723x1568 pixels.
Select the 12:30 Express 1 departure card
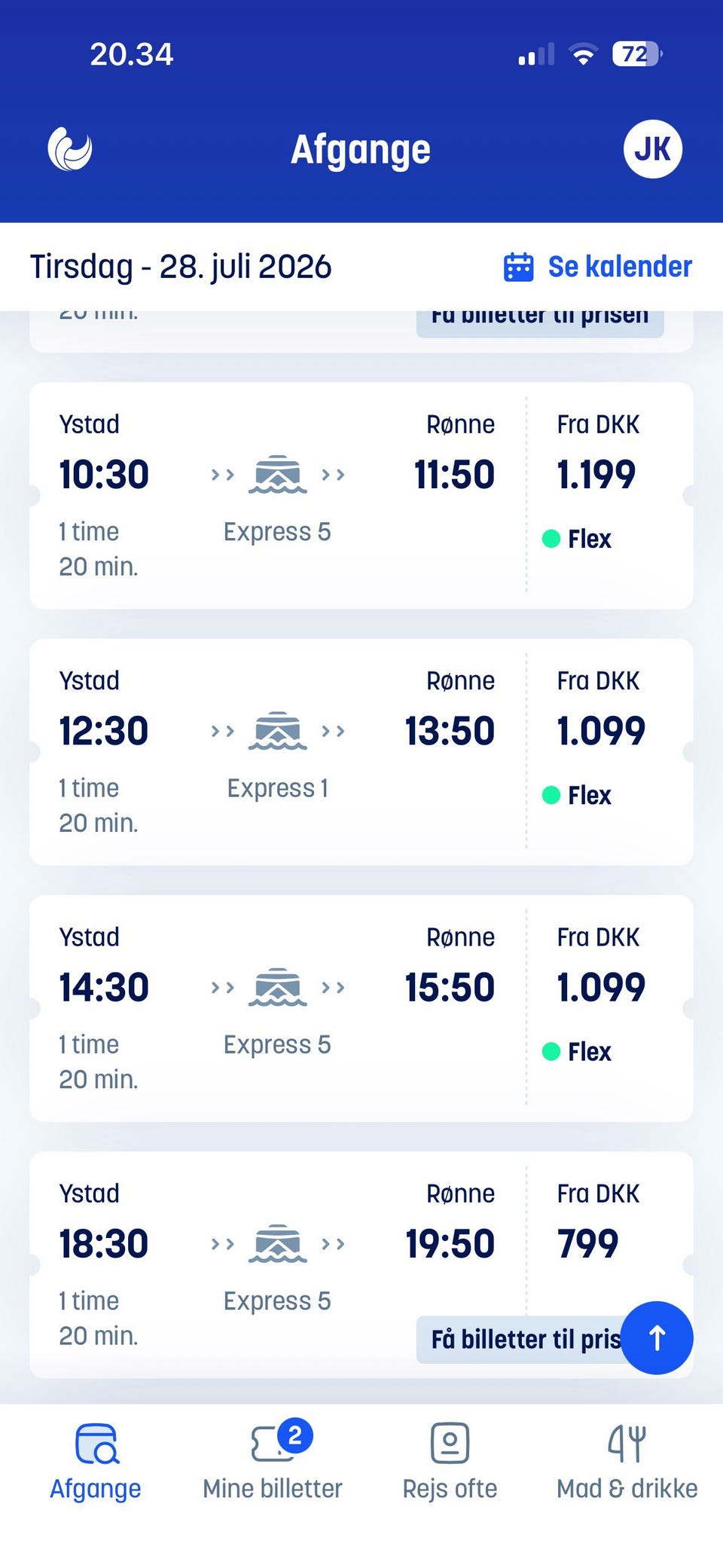point(361,752)
